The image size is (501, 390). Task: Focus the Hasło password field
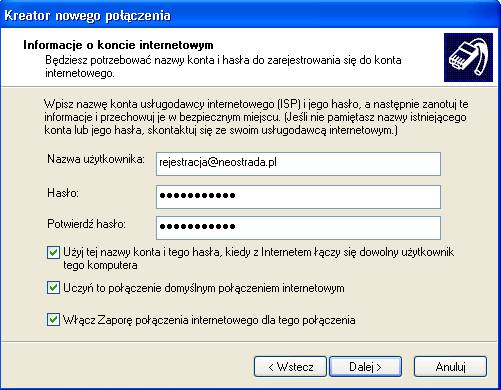(298, 197)
